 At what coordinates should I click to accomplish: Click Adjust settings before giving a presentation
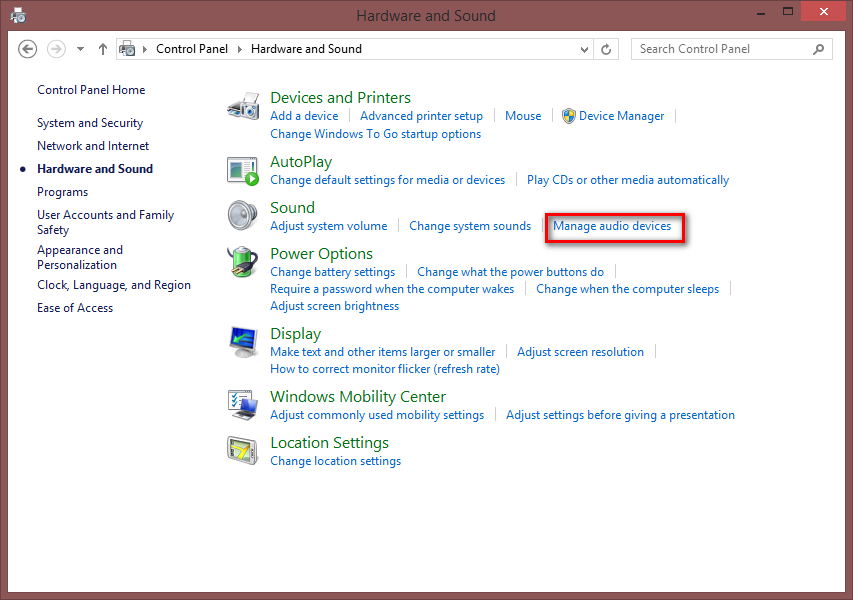point(620,415)
